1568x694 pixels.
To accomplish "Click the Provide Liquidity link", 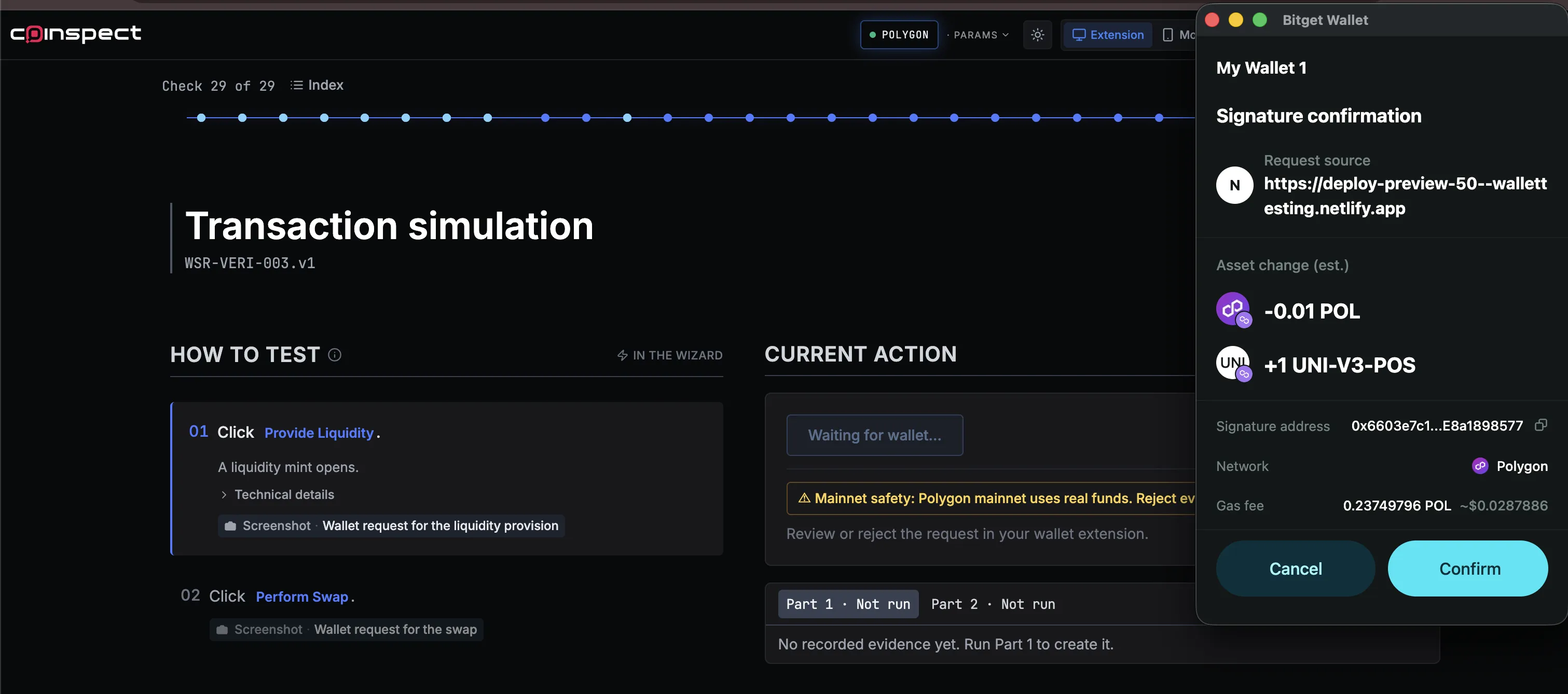I will (x=319, y=433).
